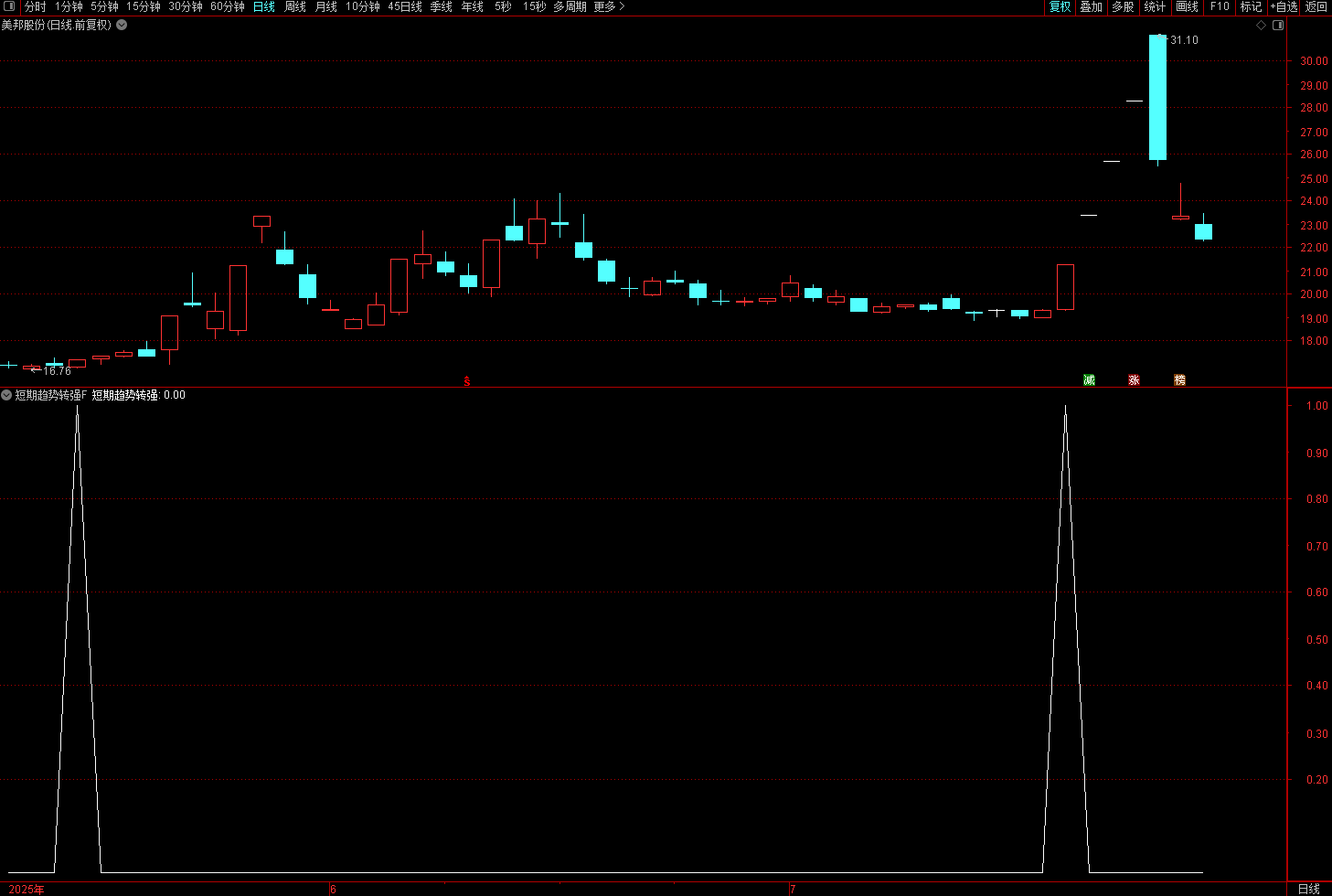1332x896 pixels.
Task: Switch to 分时 intraday view
Action: pyautogui.click(x=36, y=6)
